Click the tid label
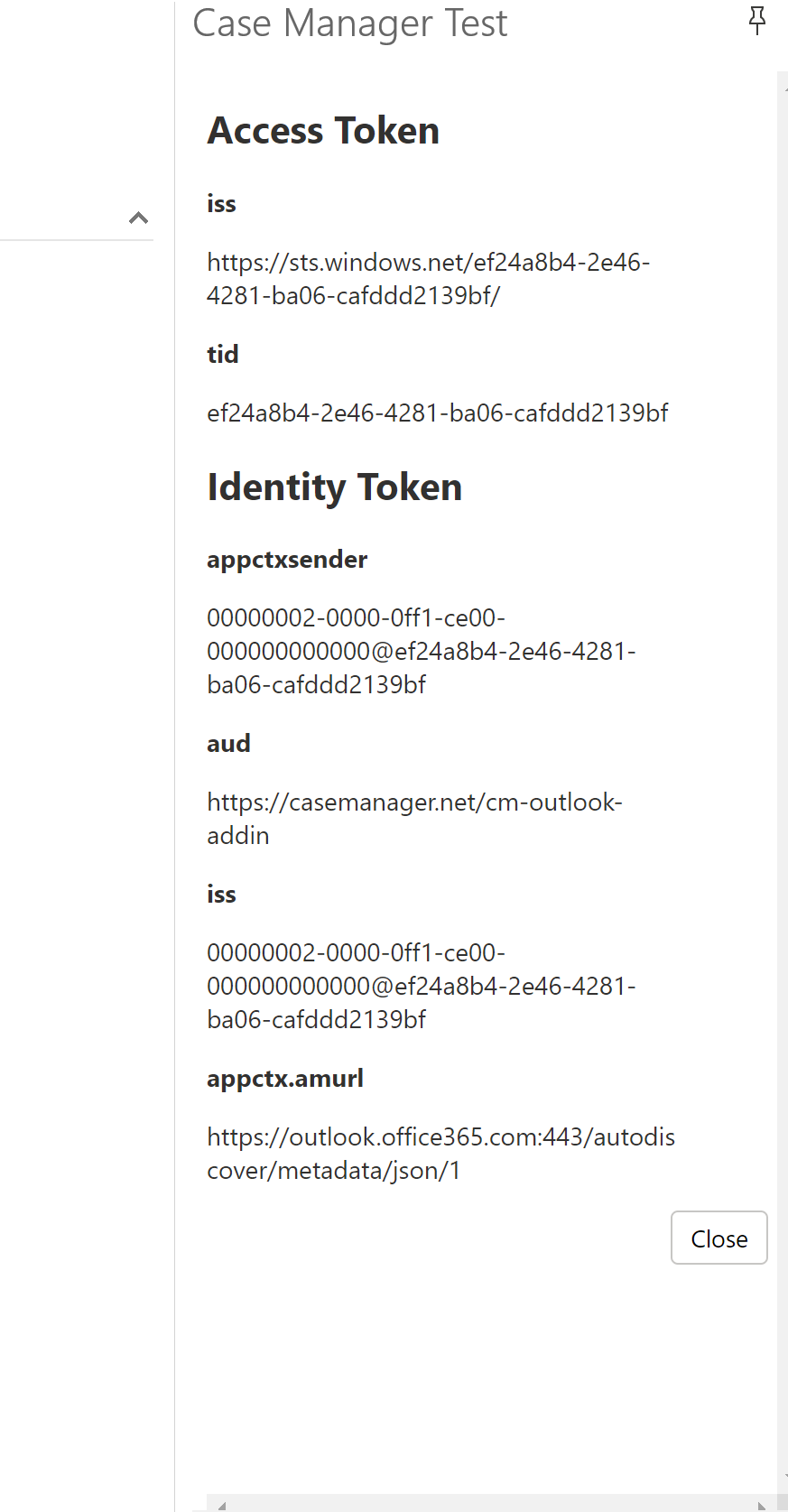 223,354
